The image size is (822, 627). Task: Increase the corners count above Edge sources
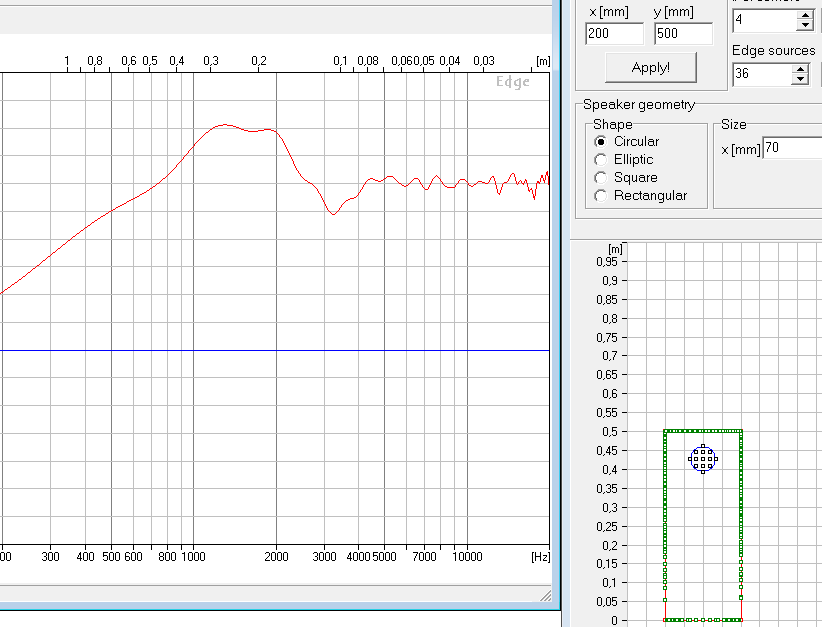805,15
